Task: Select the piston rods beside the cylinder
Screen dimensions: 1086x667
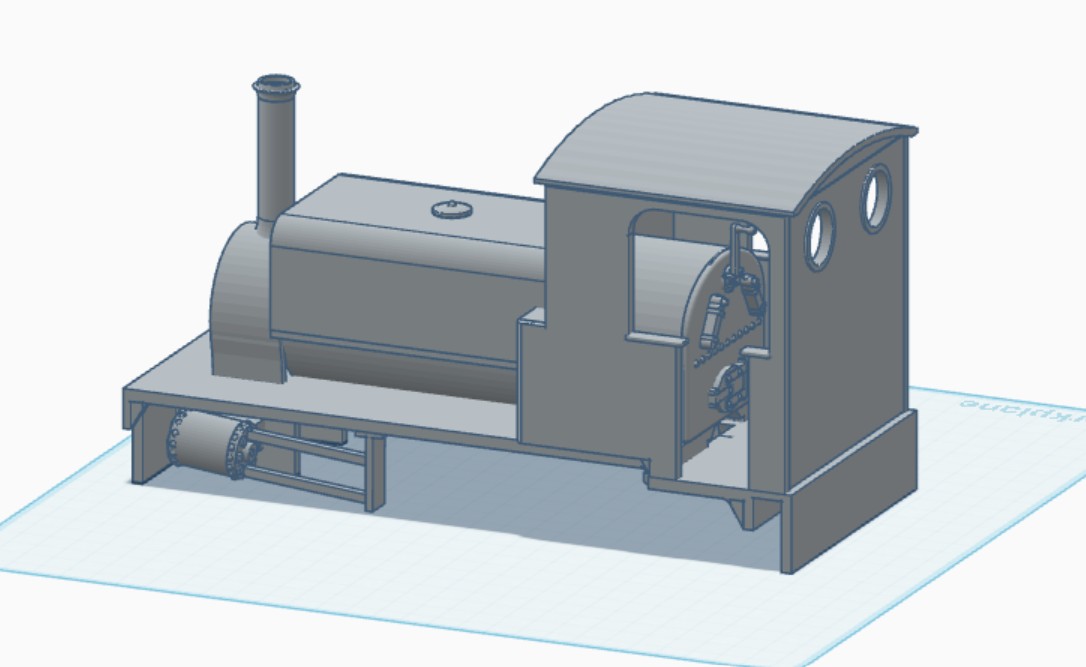Action: [x=308, y=464]
